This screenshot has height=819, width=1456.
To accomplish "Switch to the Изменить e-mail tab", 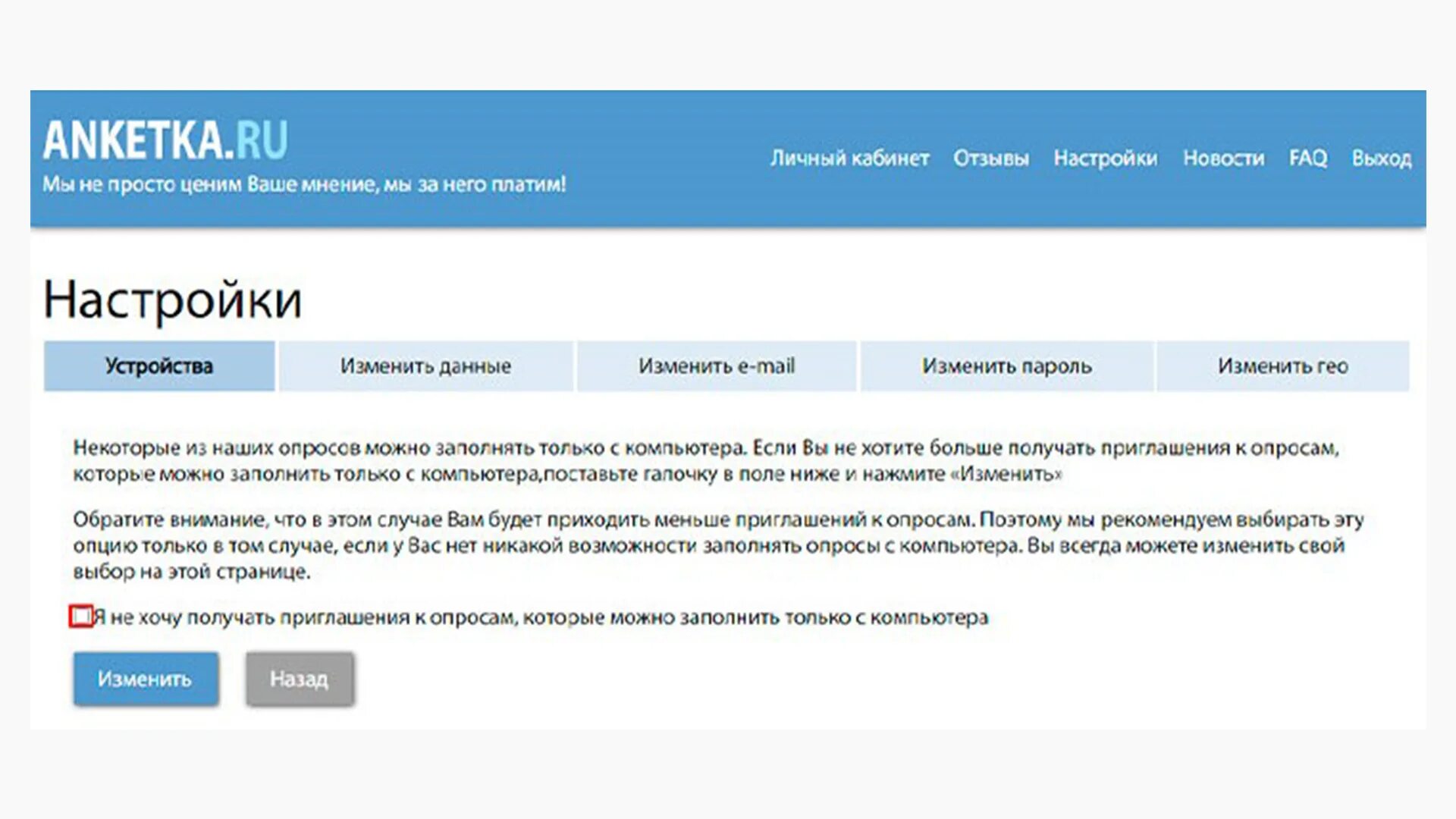I will (716, 366).
